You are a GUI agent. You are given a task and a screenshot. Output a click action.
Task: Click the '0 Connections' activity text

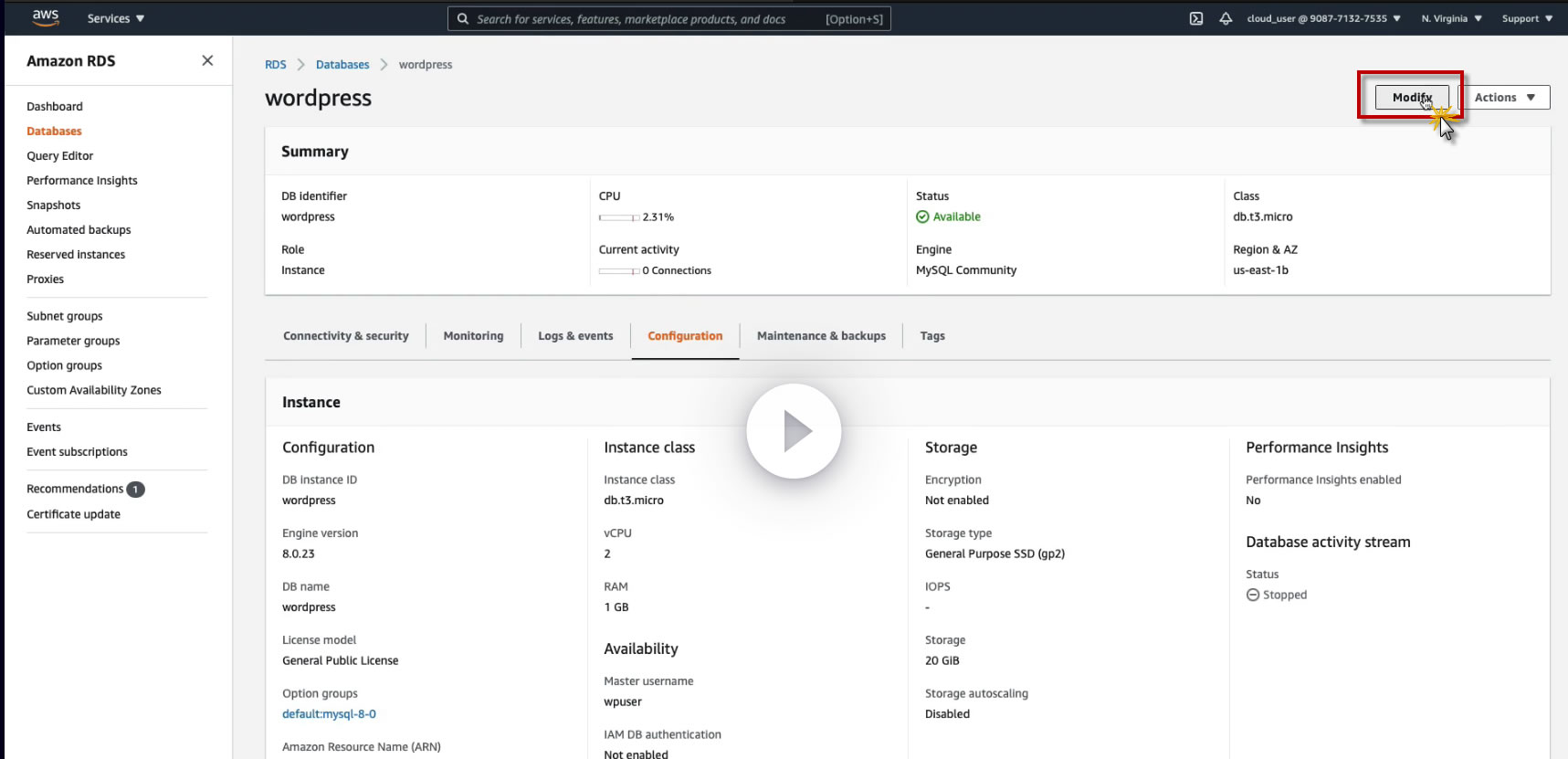pos(677,271)
